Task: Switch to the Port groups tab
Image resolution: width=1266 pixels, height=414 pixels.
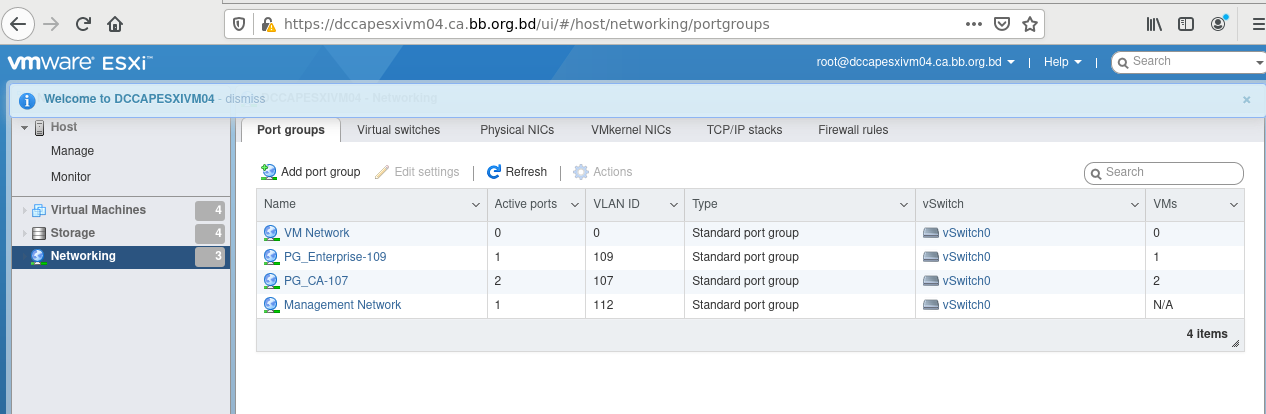Action: point(291,130)
